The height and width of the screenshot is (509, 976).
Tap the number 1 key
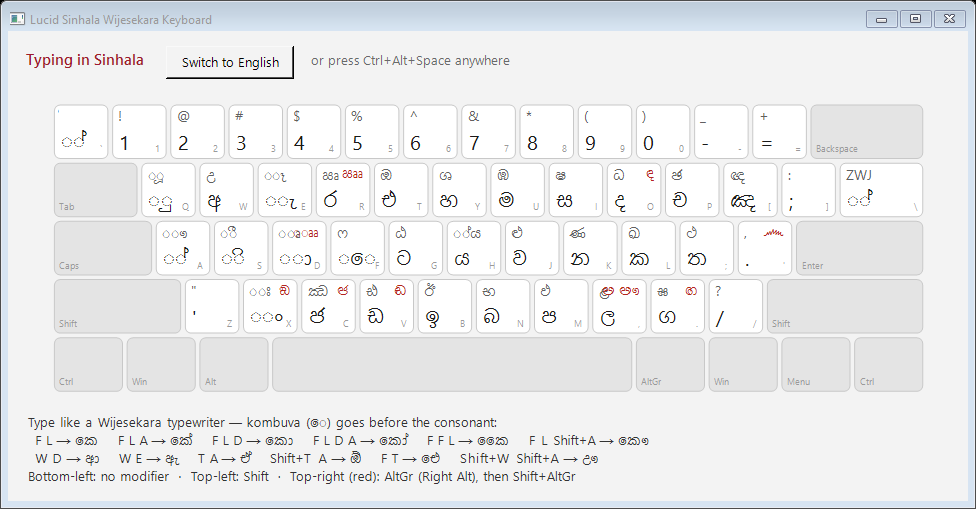pos(139,132)
